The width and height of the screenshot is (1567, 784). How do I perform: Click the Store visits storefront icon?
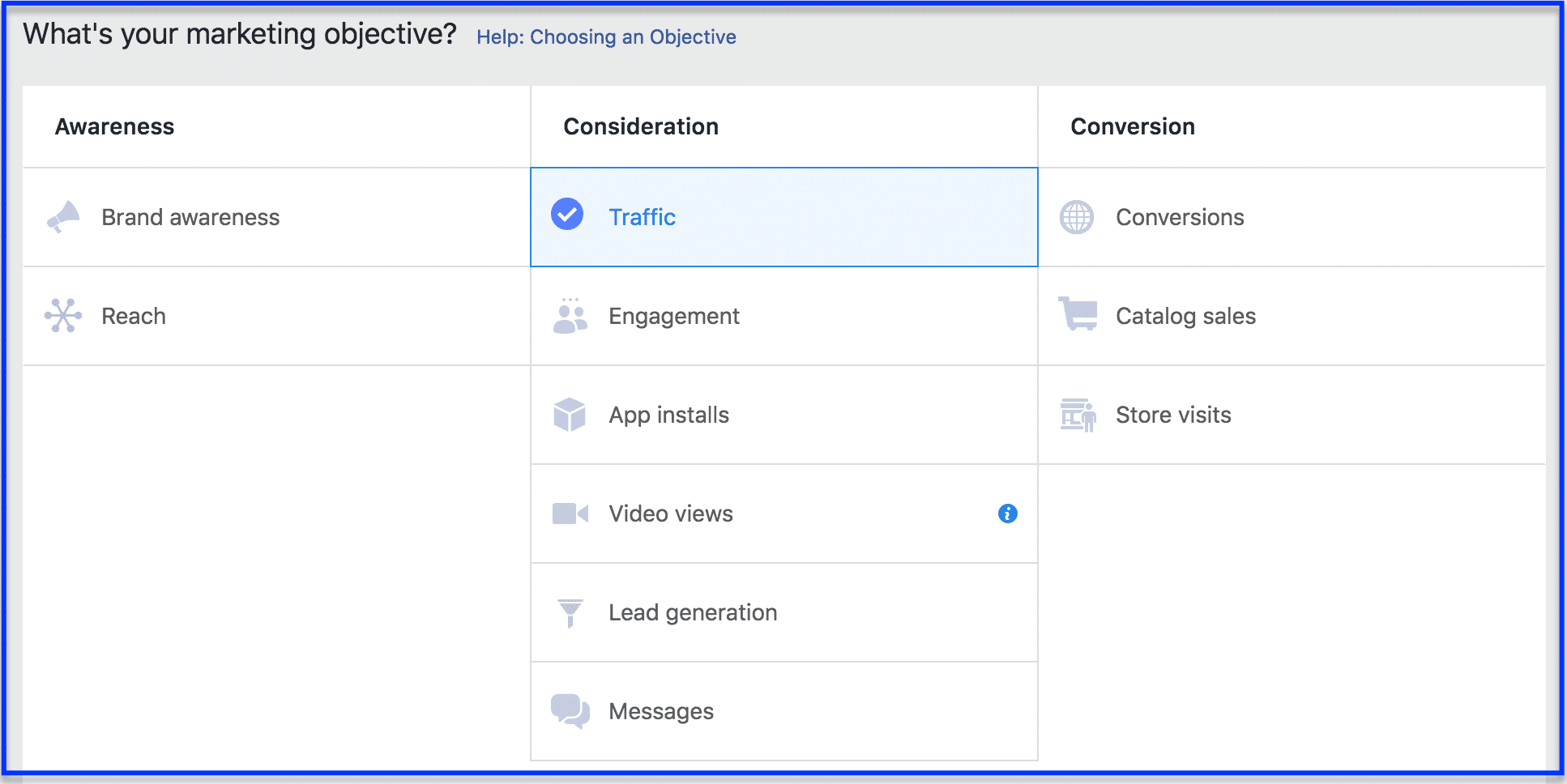pos(1078,415)
